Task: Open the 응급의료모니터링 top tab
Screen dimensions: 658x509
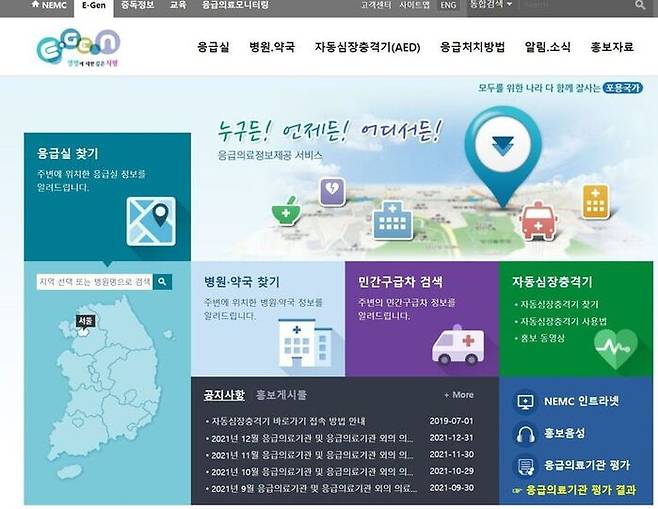Action: tap(235, 5)
